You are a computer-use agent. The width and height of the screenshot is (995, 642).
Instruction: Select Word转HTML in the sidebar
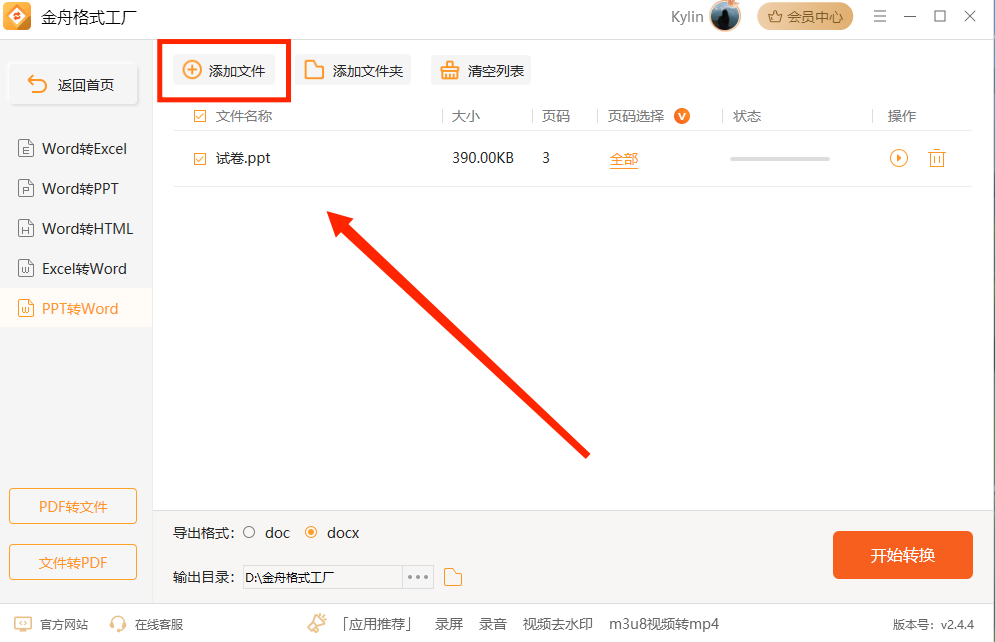[x=76, y=228]
